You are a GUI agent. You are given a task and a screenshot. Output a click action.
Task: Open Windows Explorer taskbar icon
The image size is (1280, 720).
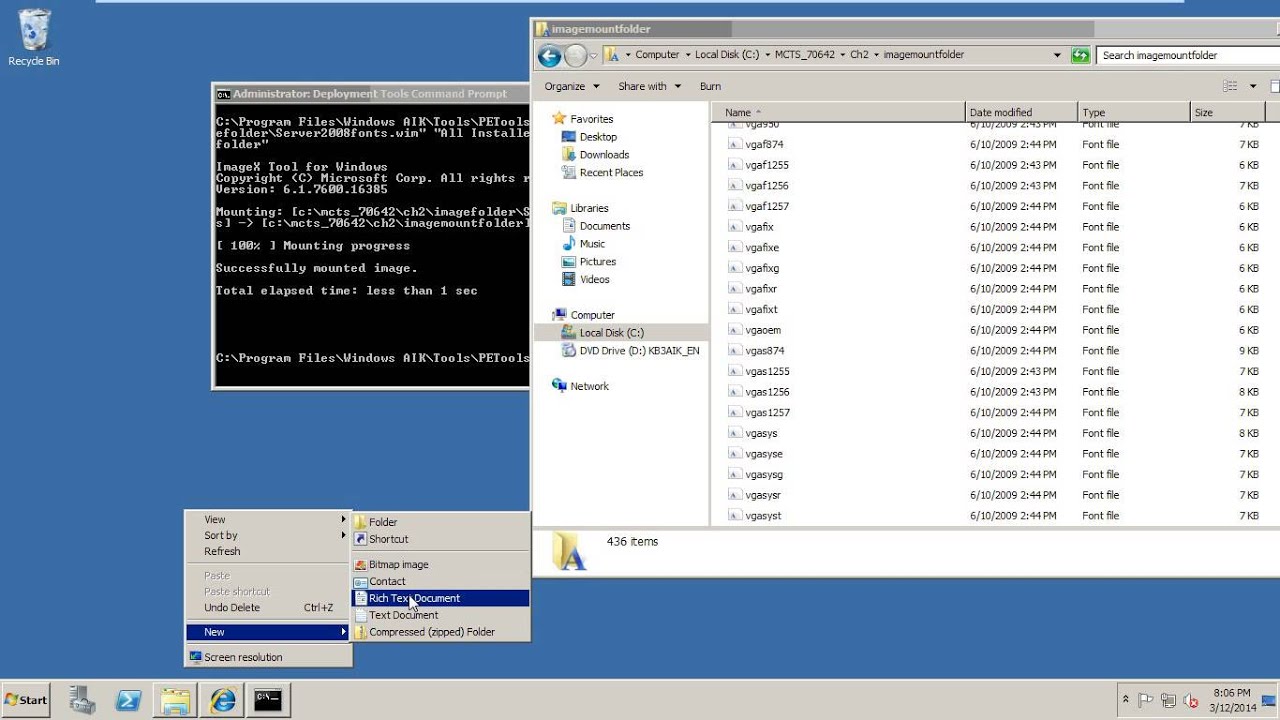click(175, 700)
